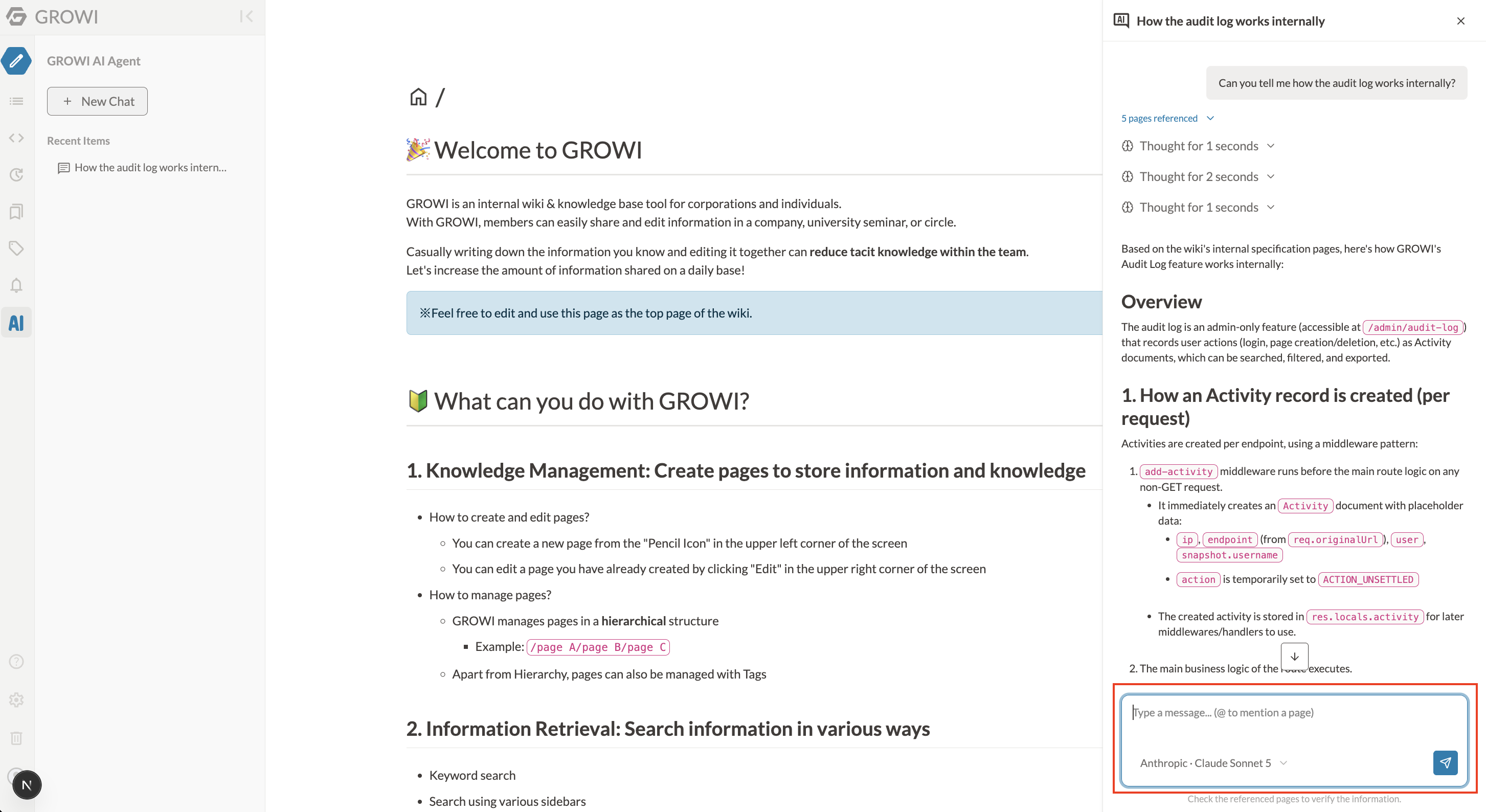Image resolution: width=1486 pixels, height=812 pixels.
Task: Open notifications bell icon
Action: [16, 285]
